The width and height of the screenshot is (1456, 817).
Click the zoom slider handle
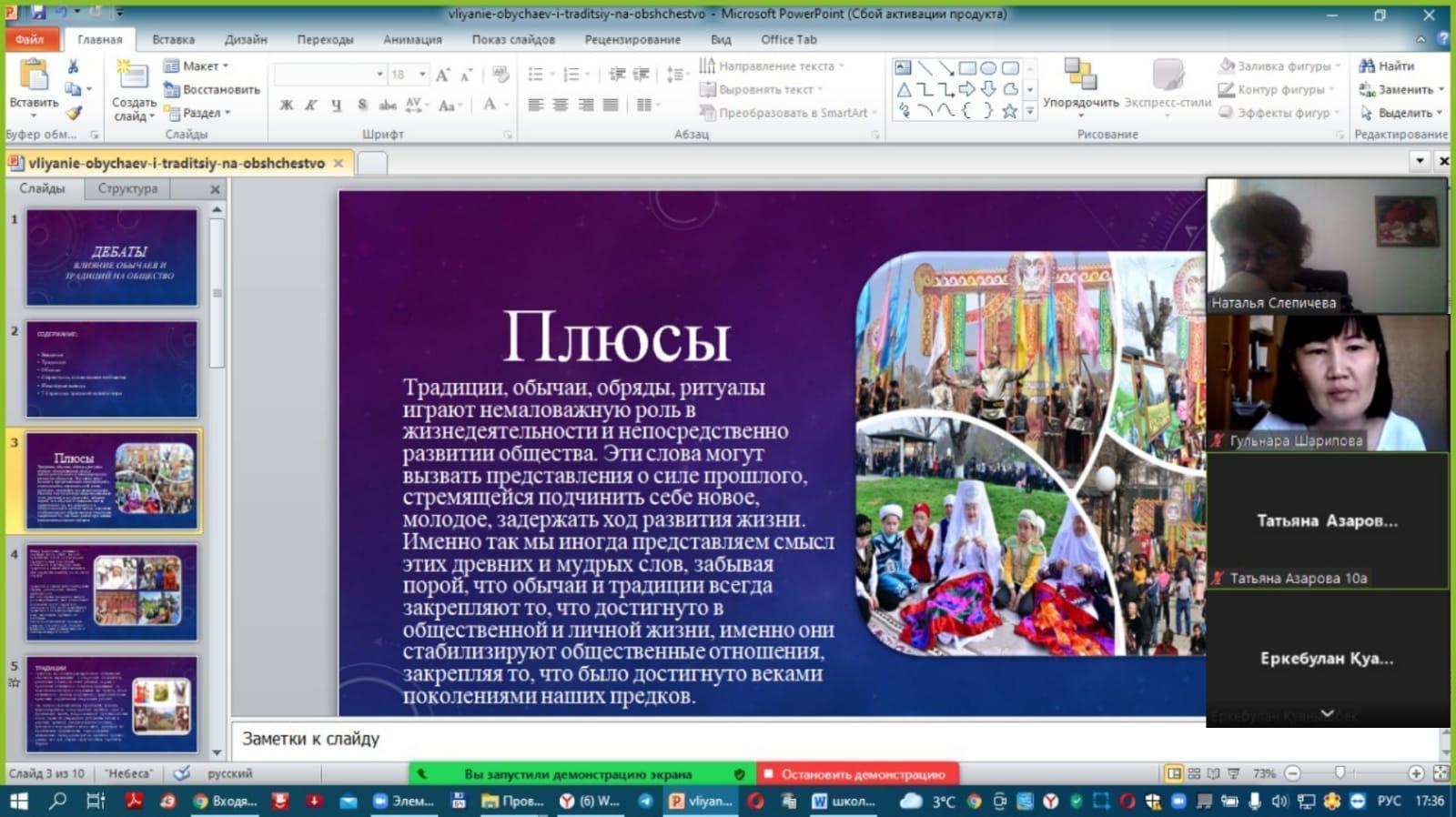pos(1340,773)
